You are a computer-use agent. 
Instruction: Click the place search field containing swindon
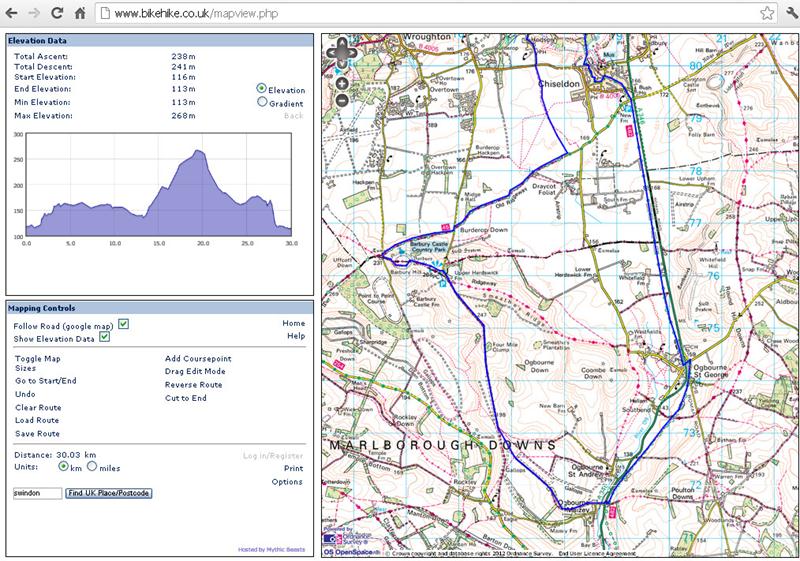[x=37, y=493]
